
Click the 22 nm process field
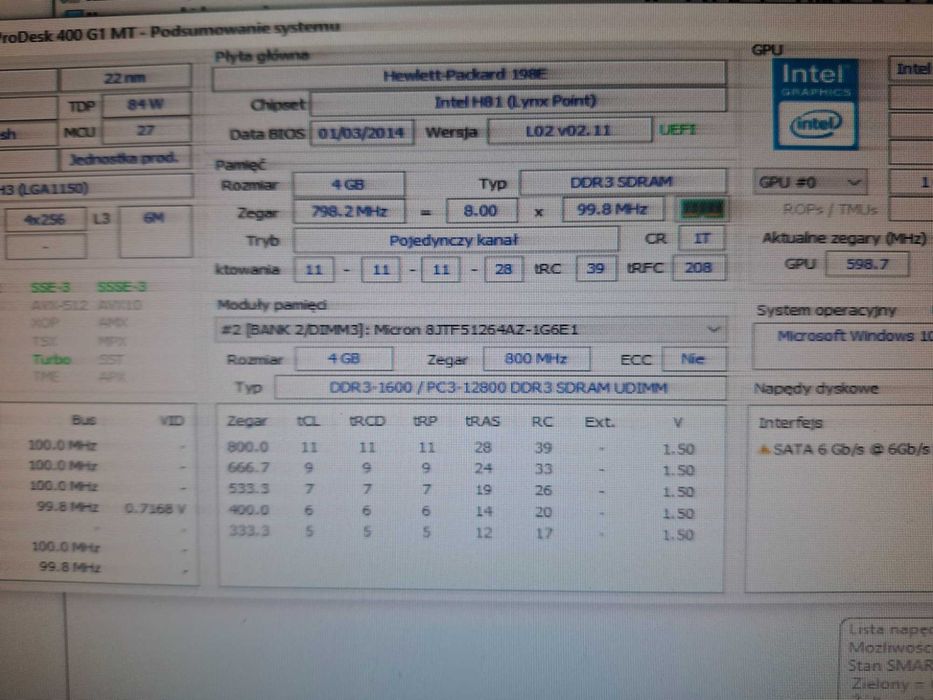tap(125, 78)
